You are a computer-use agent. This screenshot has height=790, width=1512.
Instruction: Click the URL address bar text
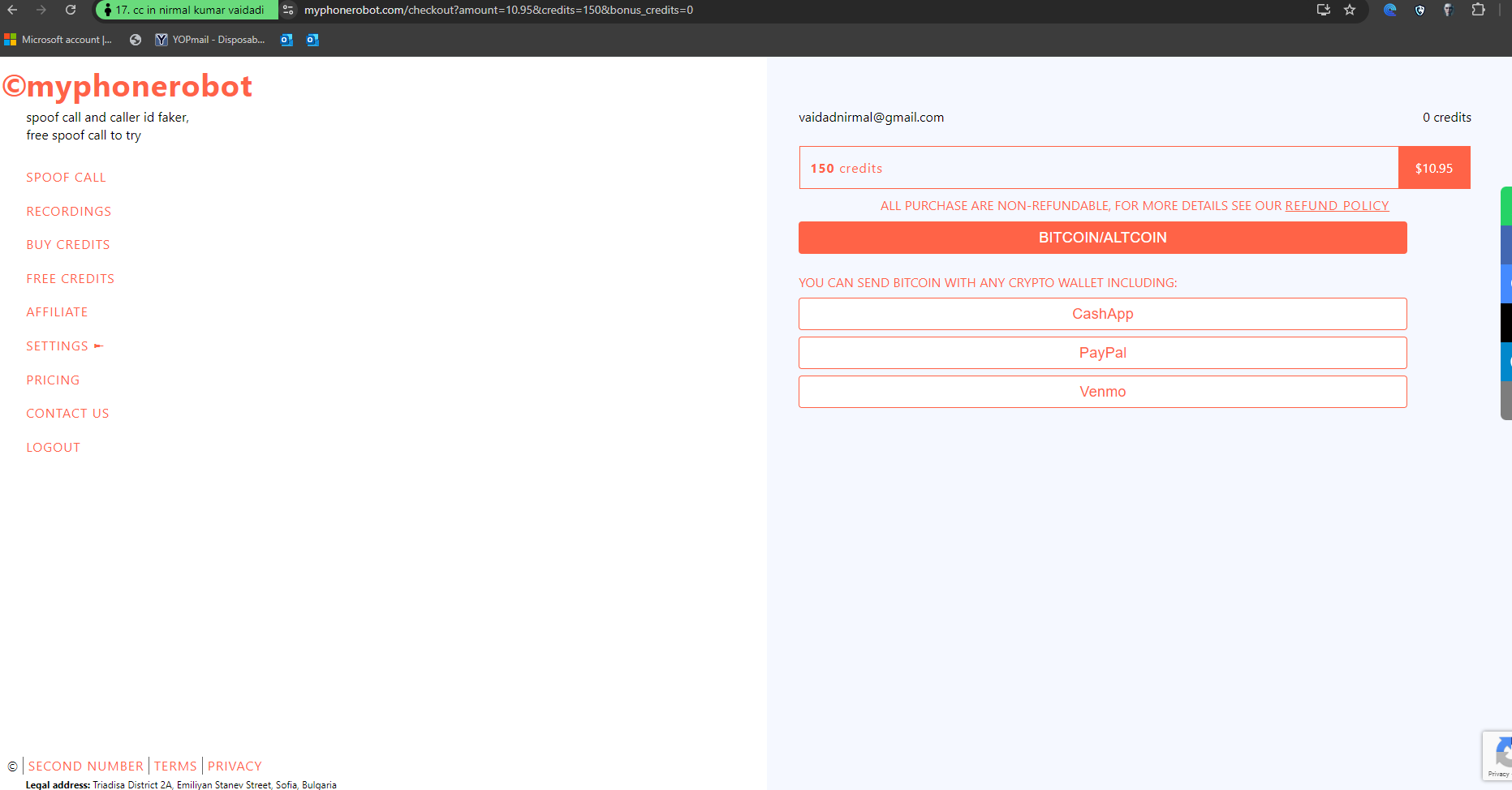(x=498, y=10)
